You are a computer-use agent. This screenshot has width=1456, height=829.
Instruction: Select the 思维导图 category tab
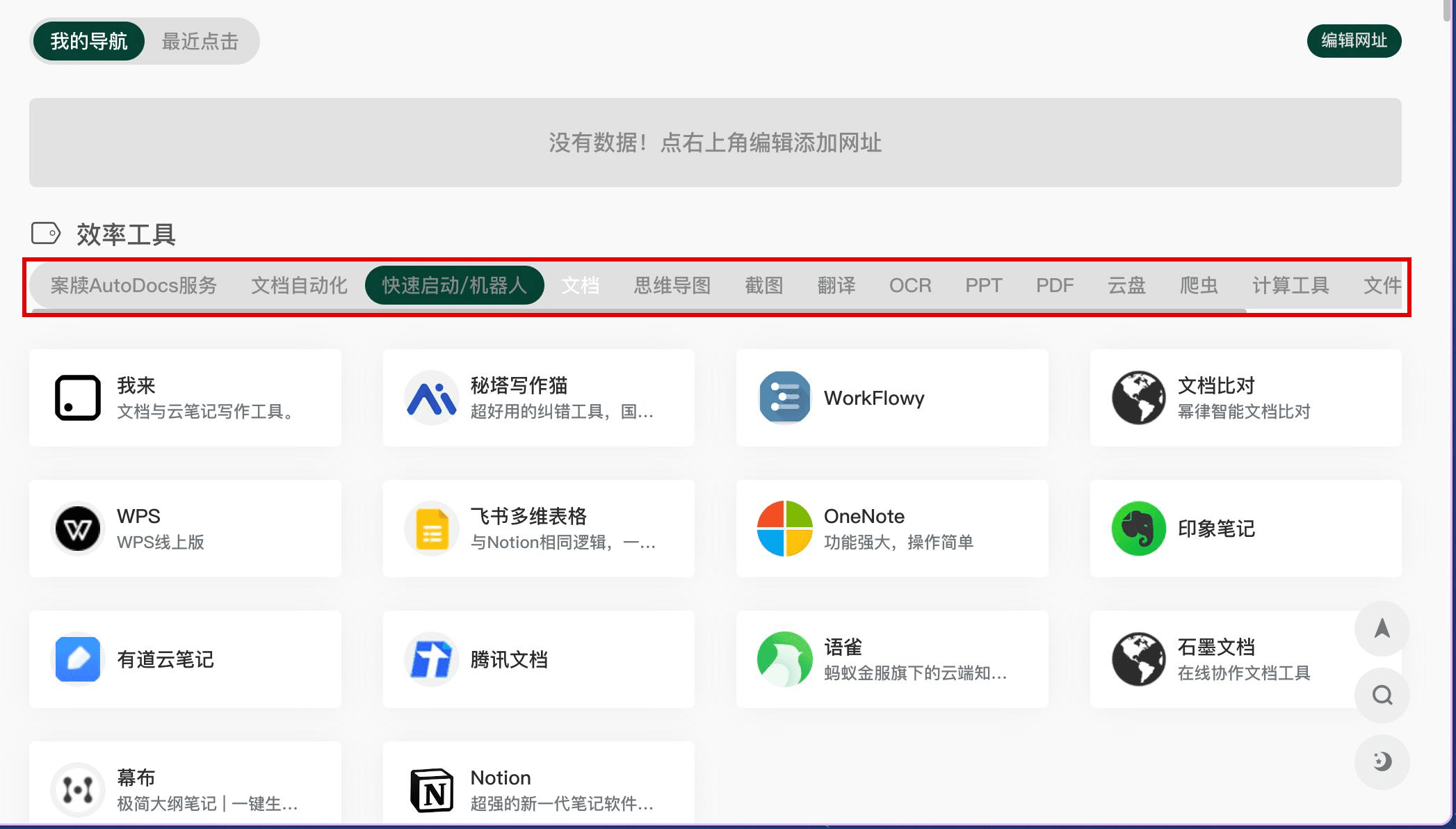(672, 285)
